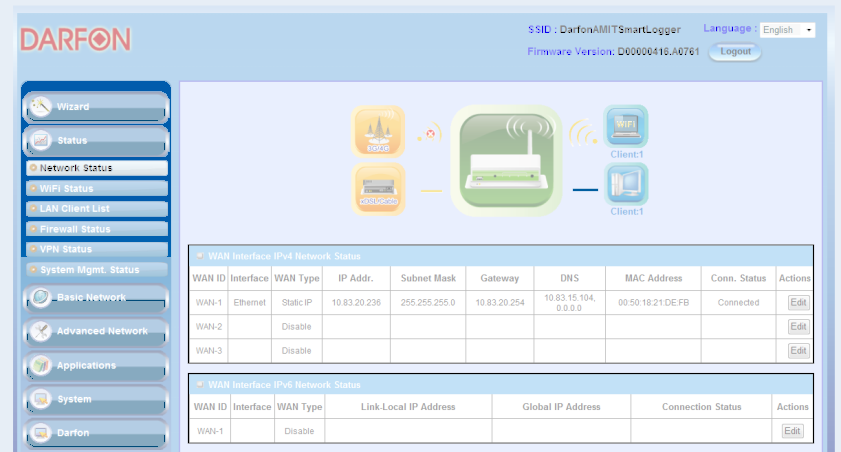Edit the IPv4 WAN-1 interface
The height and width of the screenshot is (452, 841).
coord(799,302)
